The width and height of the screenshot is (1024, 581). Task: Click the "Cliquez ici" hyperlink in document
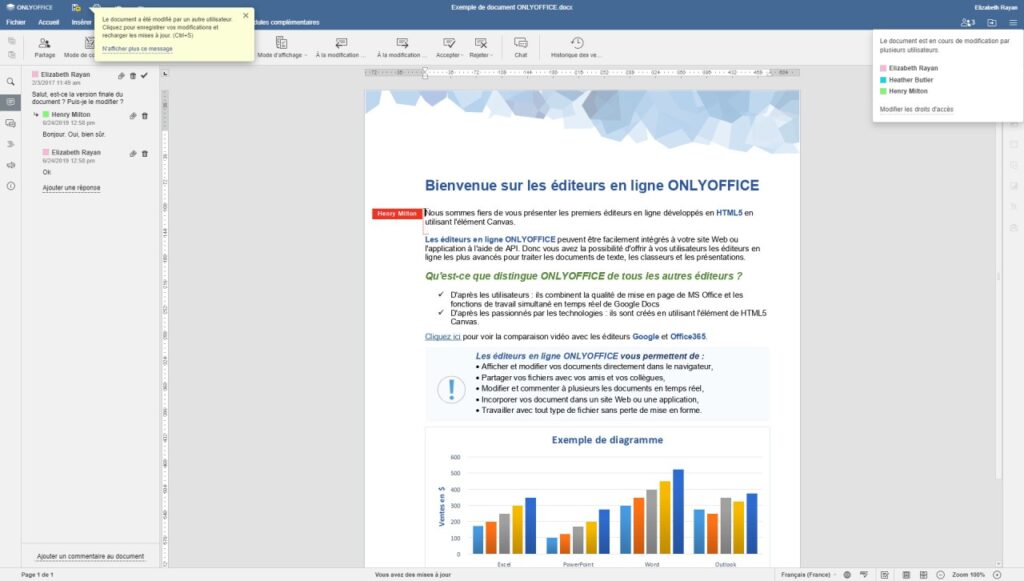pyautogui.click(x=443, y=337)
